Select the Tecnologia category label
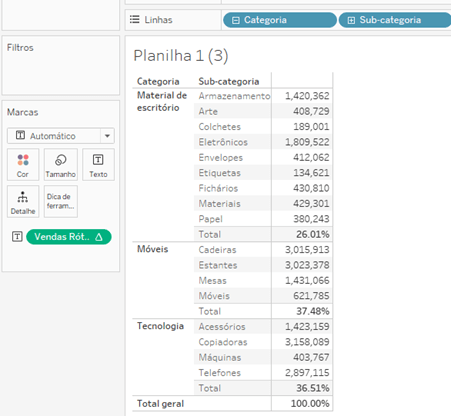 point(160,326)
